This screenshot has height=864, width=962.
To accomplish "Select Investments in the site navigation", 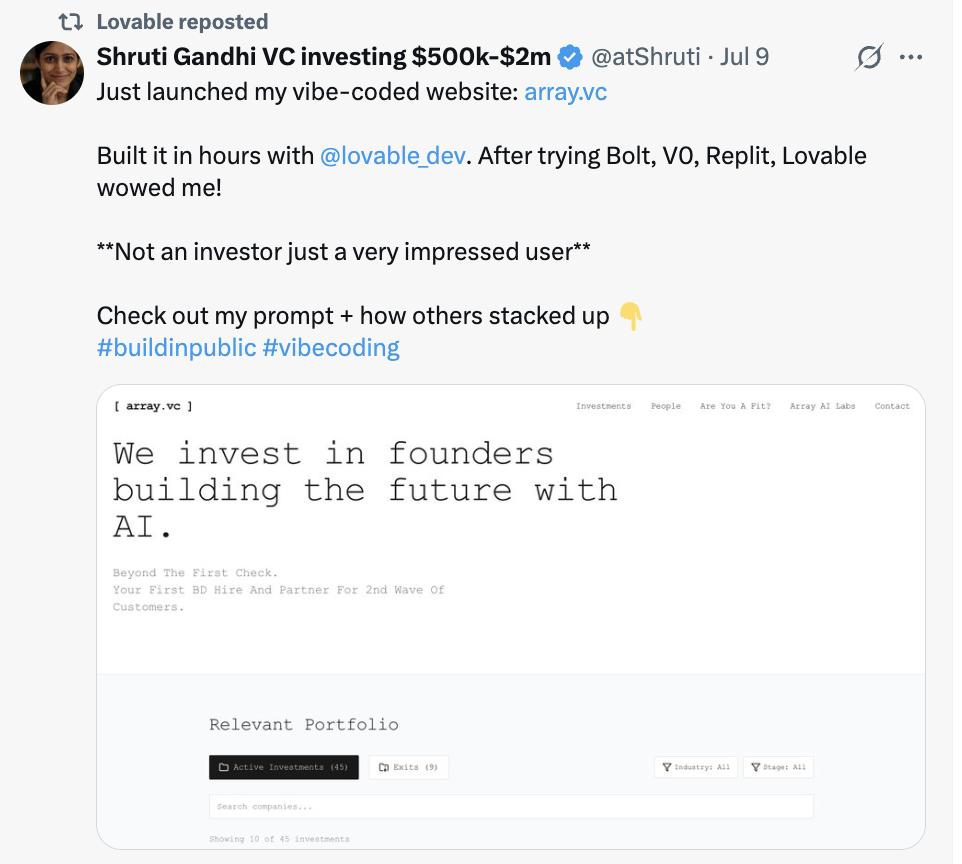I will [x=603, y=406].
